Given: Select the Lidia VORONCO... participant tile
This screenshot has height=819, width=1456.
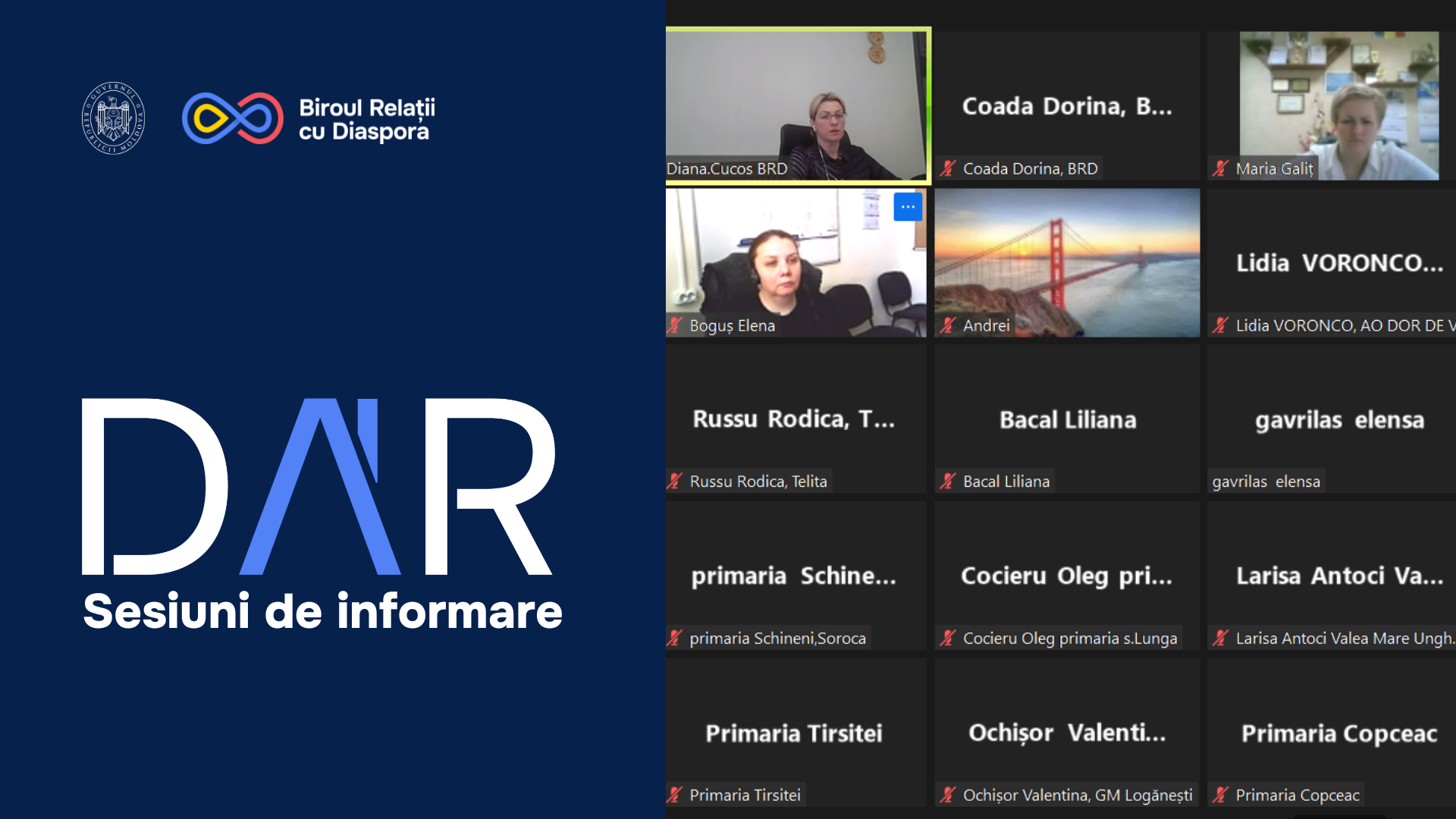Looking at the screenshot, I should coord(1332,262).
